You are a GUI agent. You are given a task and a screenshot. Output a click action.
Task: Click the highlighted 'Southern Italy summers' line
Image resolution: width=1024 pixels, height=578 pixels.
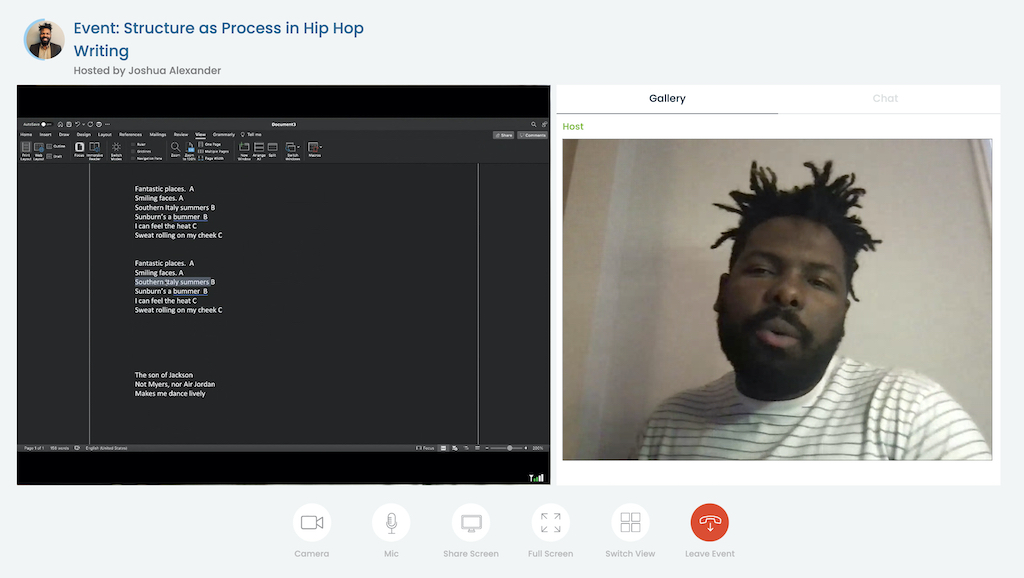[x=172, y=282]
